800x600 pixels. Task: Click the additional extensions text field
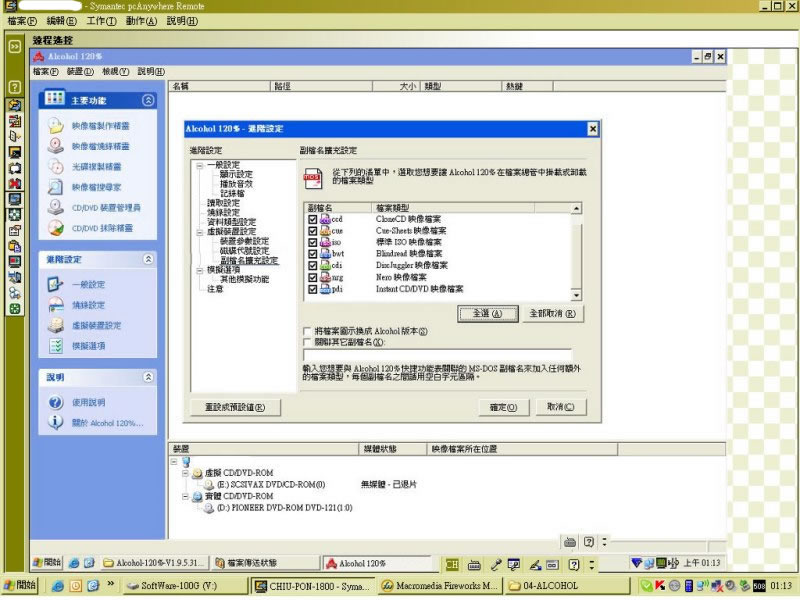pos(437,355)
